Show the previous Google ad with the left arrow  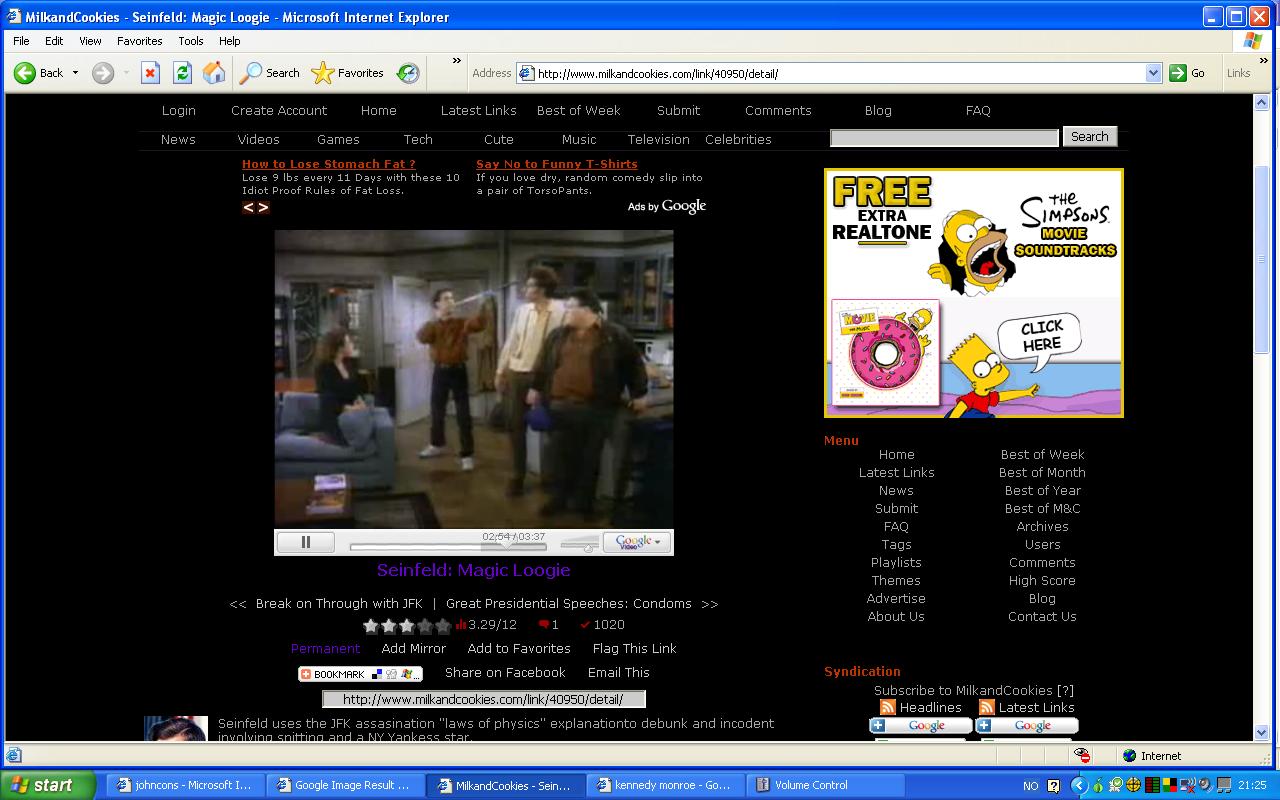pyautogui.click(x=249, y=207)
